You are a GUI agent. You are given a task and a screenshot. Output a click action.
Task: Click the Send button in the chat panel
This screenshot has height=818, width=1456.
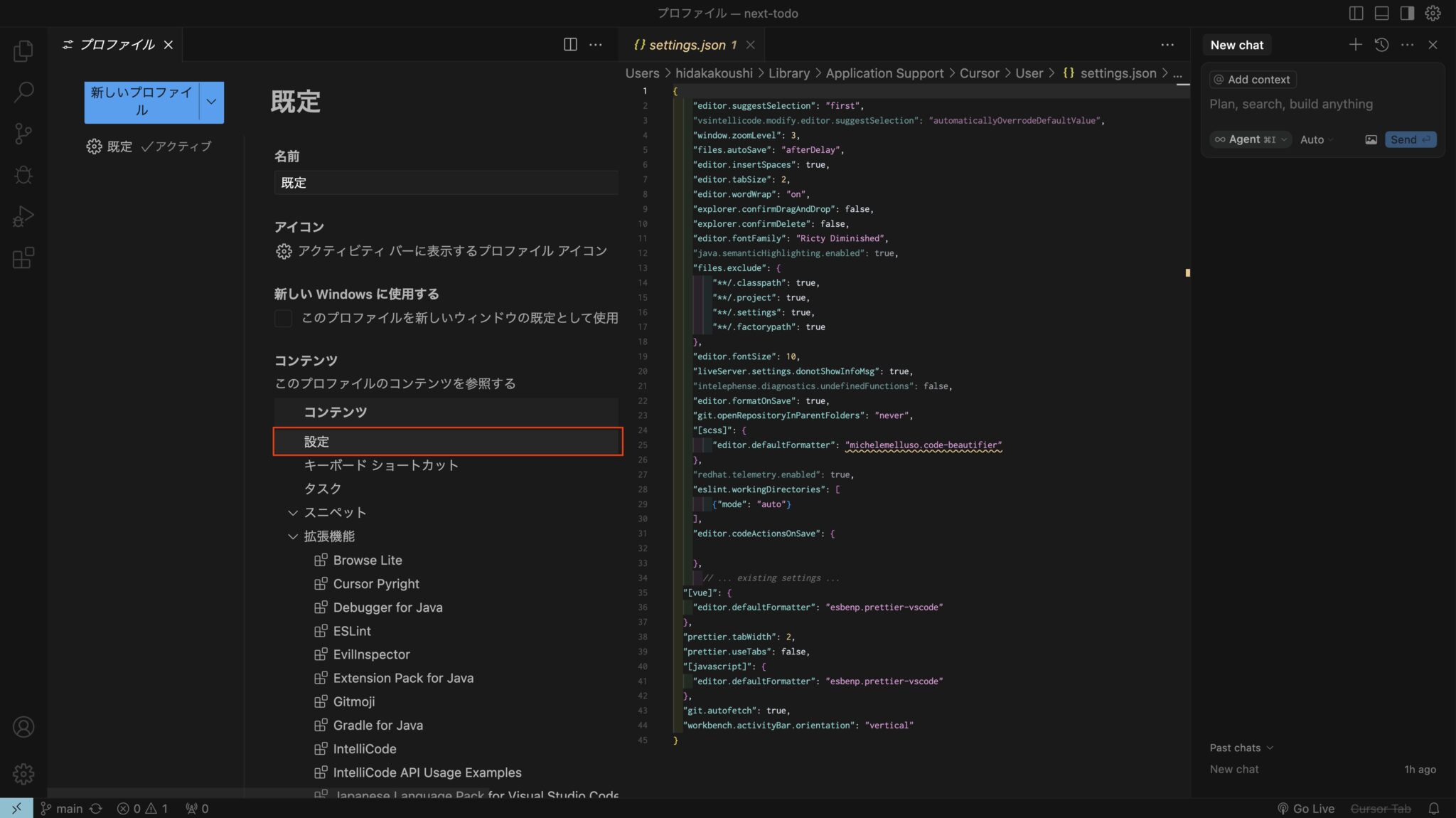(x=1410, y=139)
